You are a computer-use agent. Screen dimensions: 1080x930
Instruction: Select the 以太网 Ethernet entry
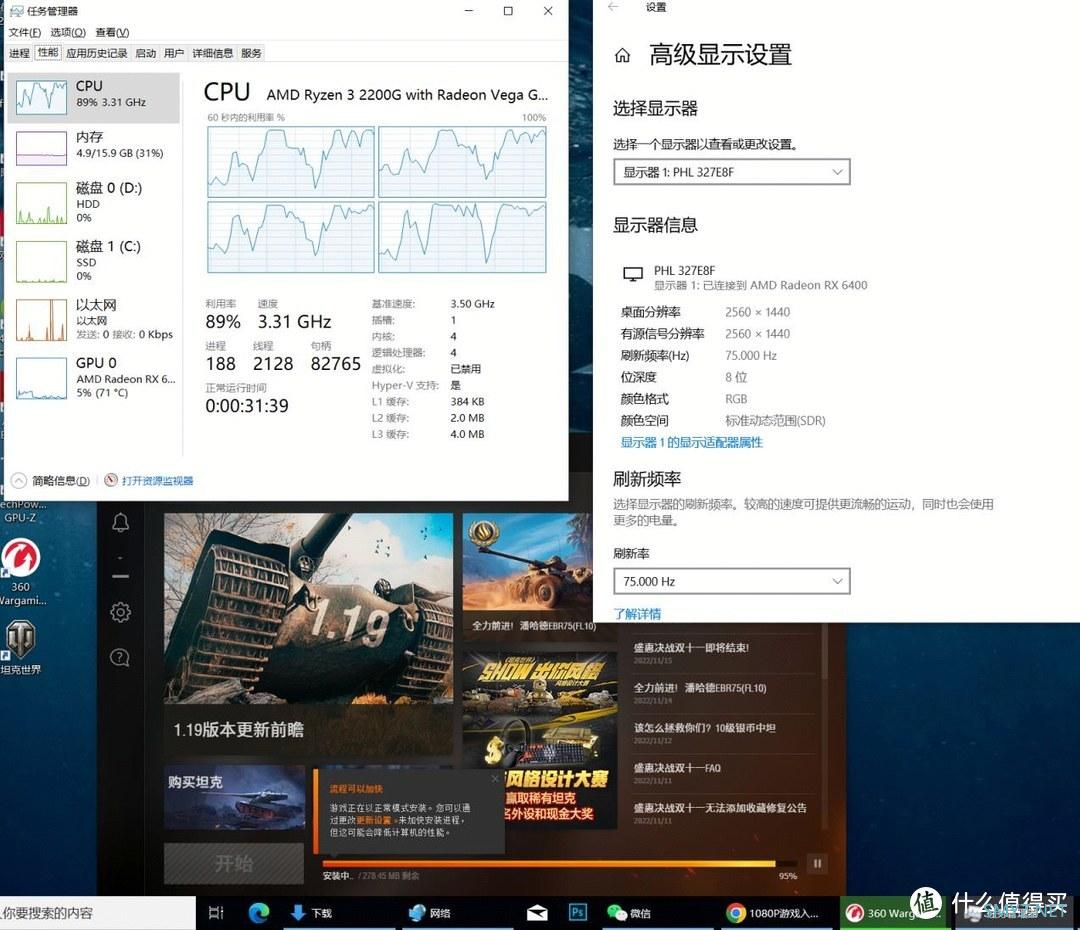[x=95, y=320]
